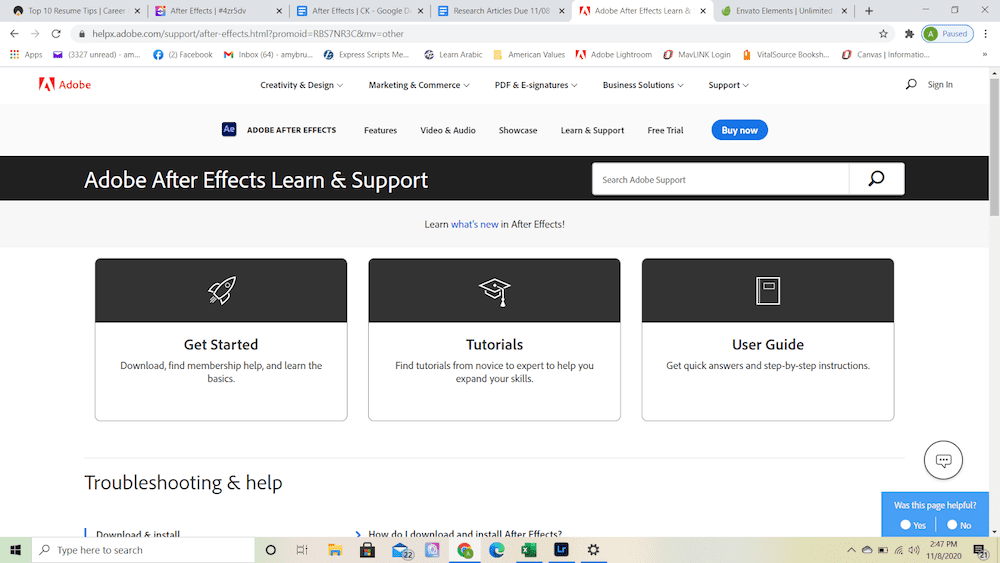
Task: Open the Chrome extensions puzzle icon
Action: 909,34
